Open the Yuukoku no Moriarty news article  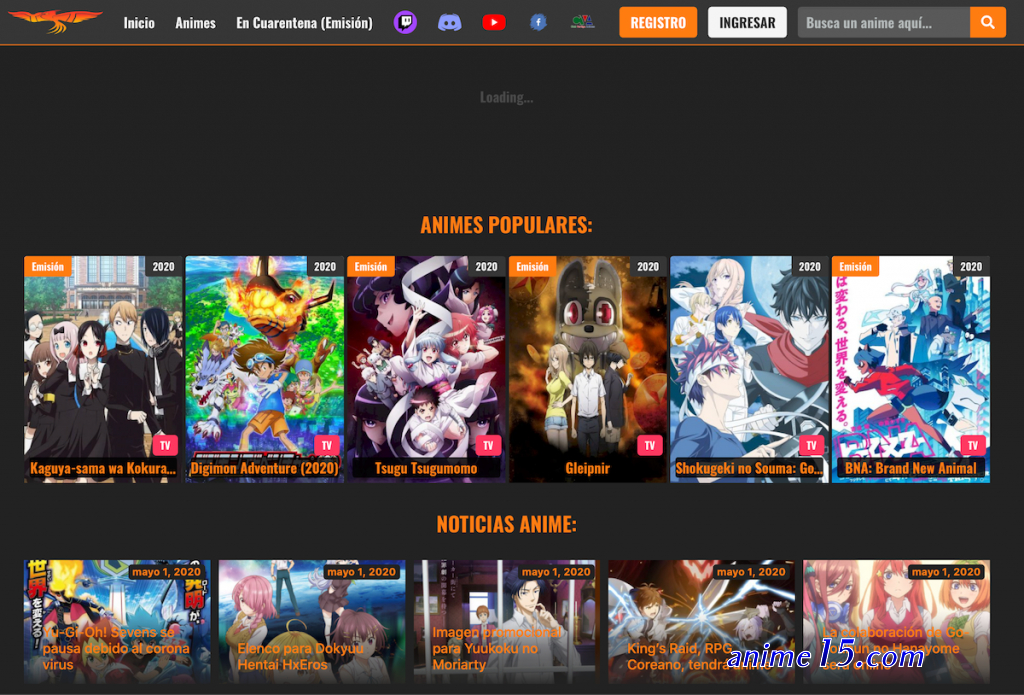tap(507, 622)
